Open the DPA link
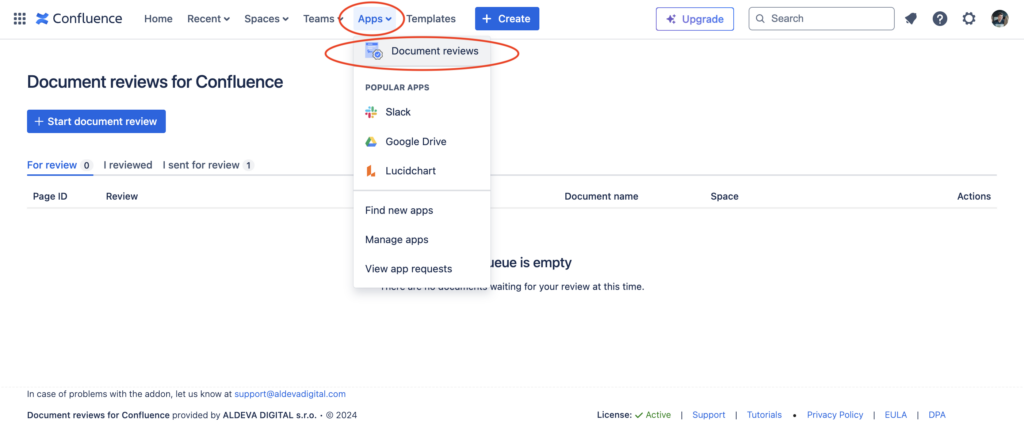 (936, 415)
